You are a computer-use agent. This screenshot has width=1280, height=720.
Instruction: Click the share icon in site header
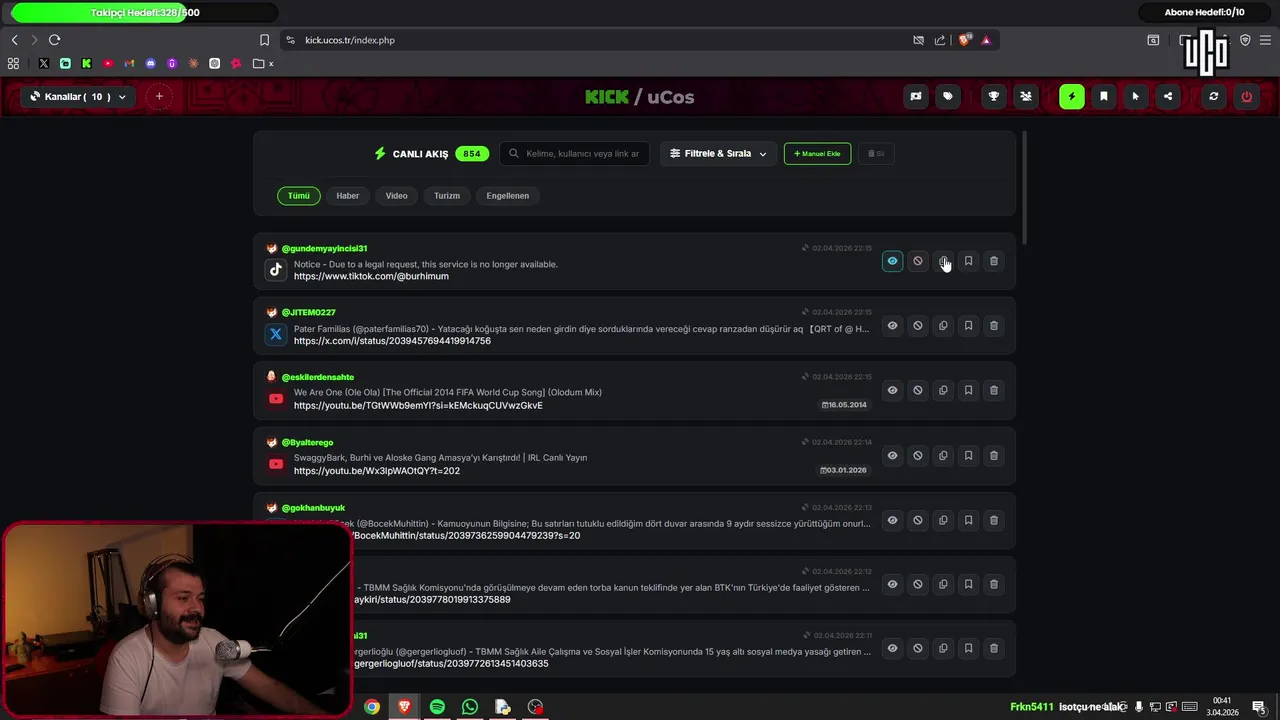[1167, 97]
